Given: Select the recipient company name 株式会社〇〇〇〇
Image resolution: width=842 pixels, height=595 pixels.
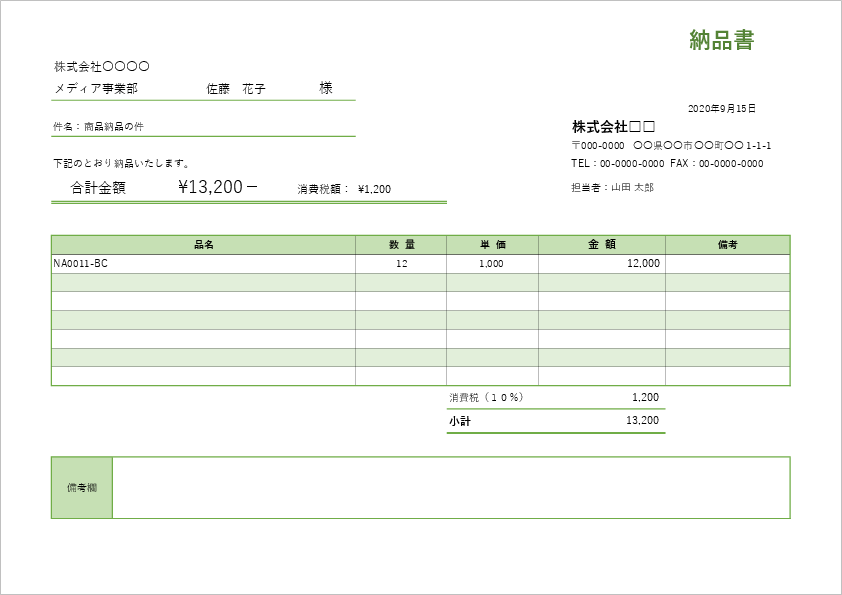Looking at the screenshot, I should [101, 67].
